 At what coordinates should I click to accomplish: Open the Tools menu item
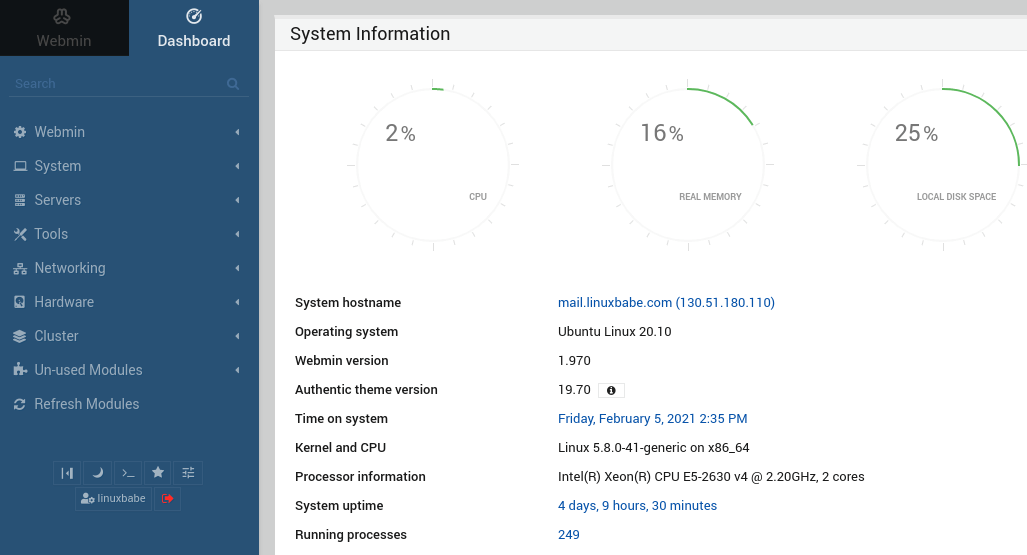click(51, 234)
